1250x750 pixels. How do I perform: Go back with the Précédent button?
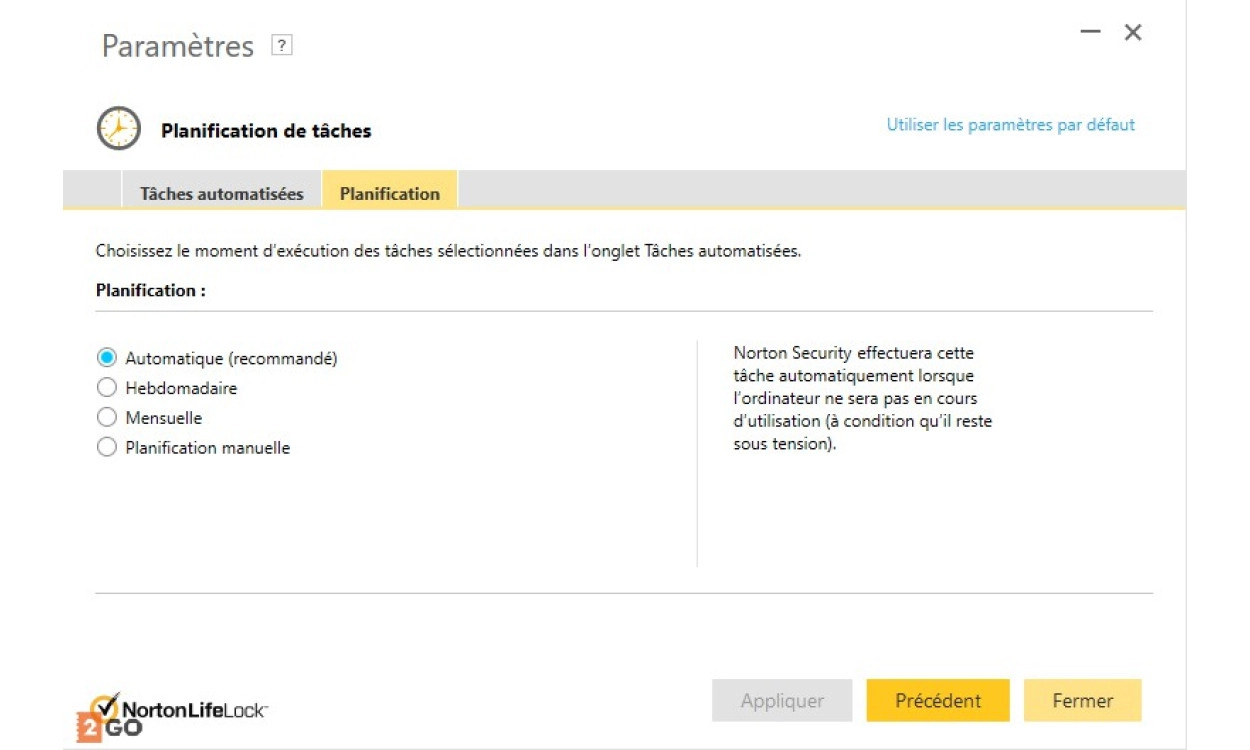coord(937,701)
